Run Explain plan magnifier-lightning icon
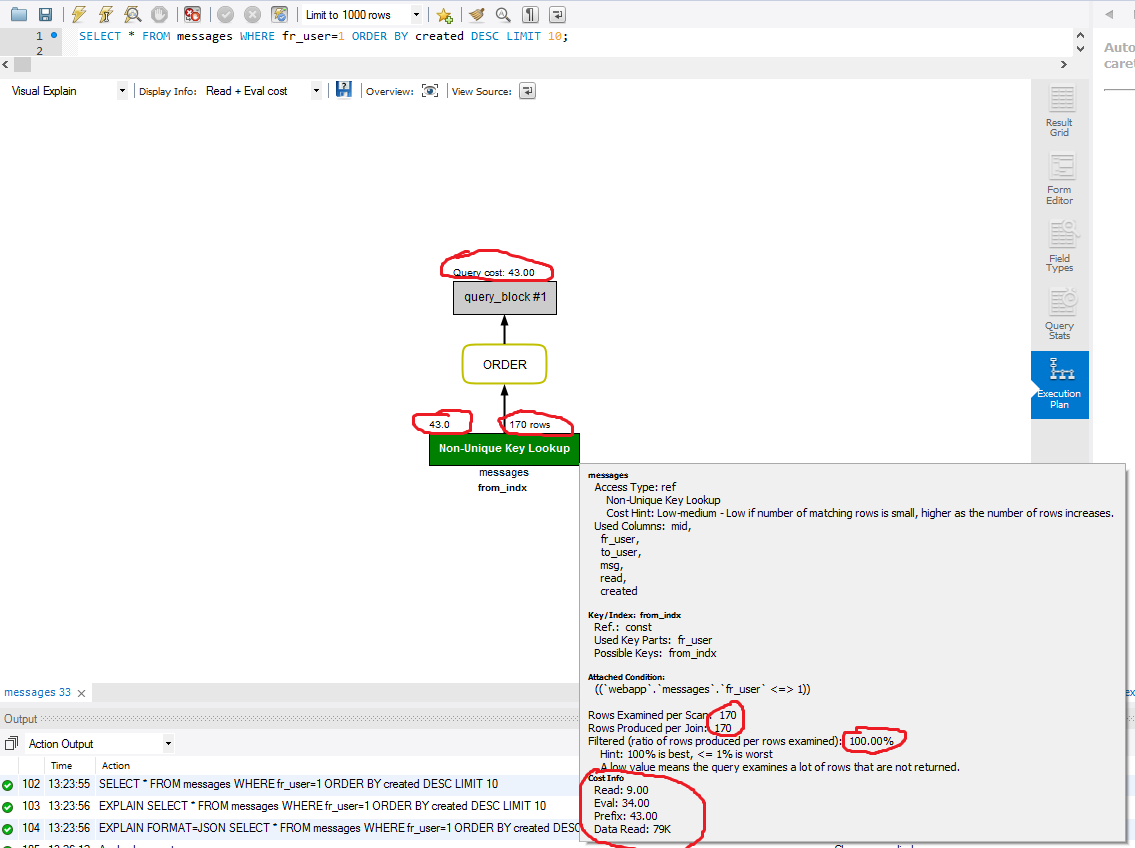This screenshot has height=848, width=1135. 132,14
